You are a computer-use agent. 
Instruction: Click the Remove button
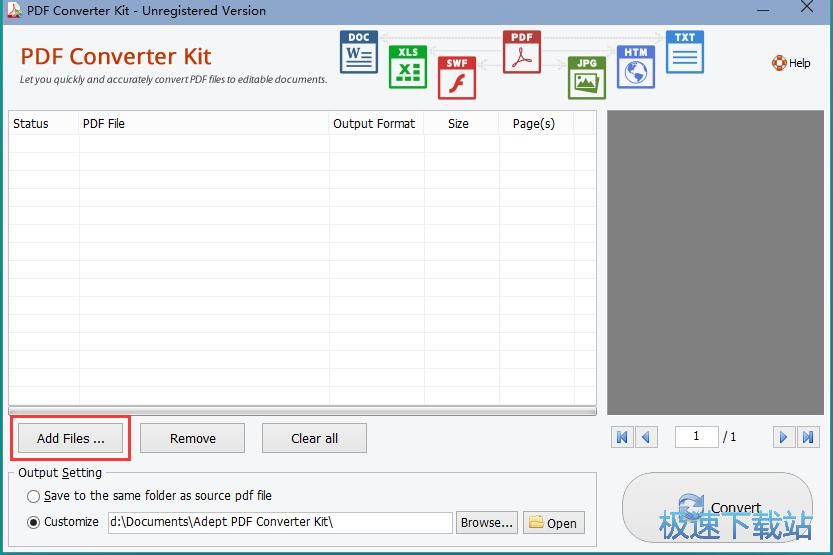pos(192,438)
